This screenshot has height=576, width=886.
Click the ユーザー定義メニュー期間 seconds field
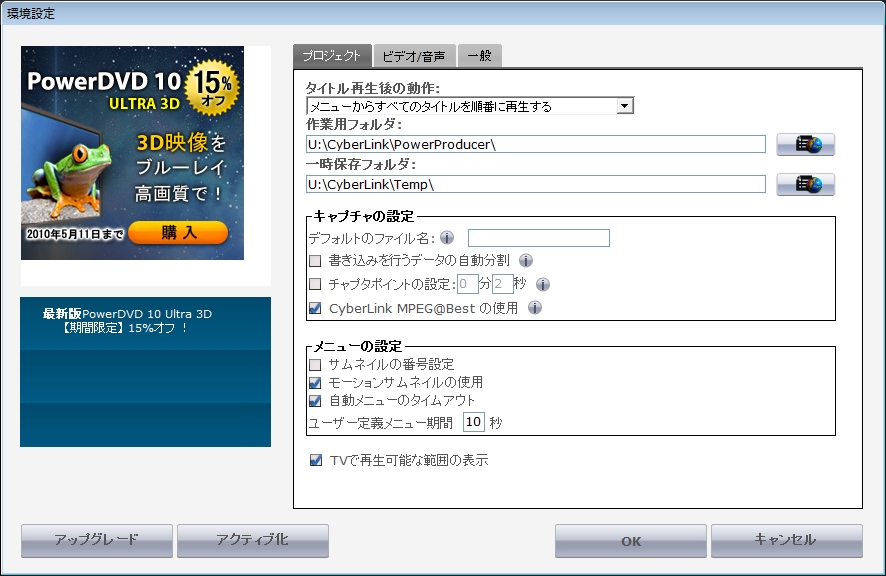pos(474,422)
